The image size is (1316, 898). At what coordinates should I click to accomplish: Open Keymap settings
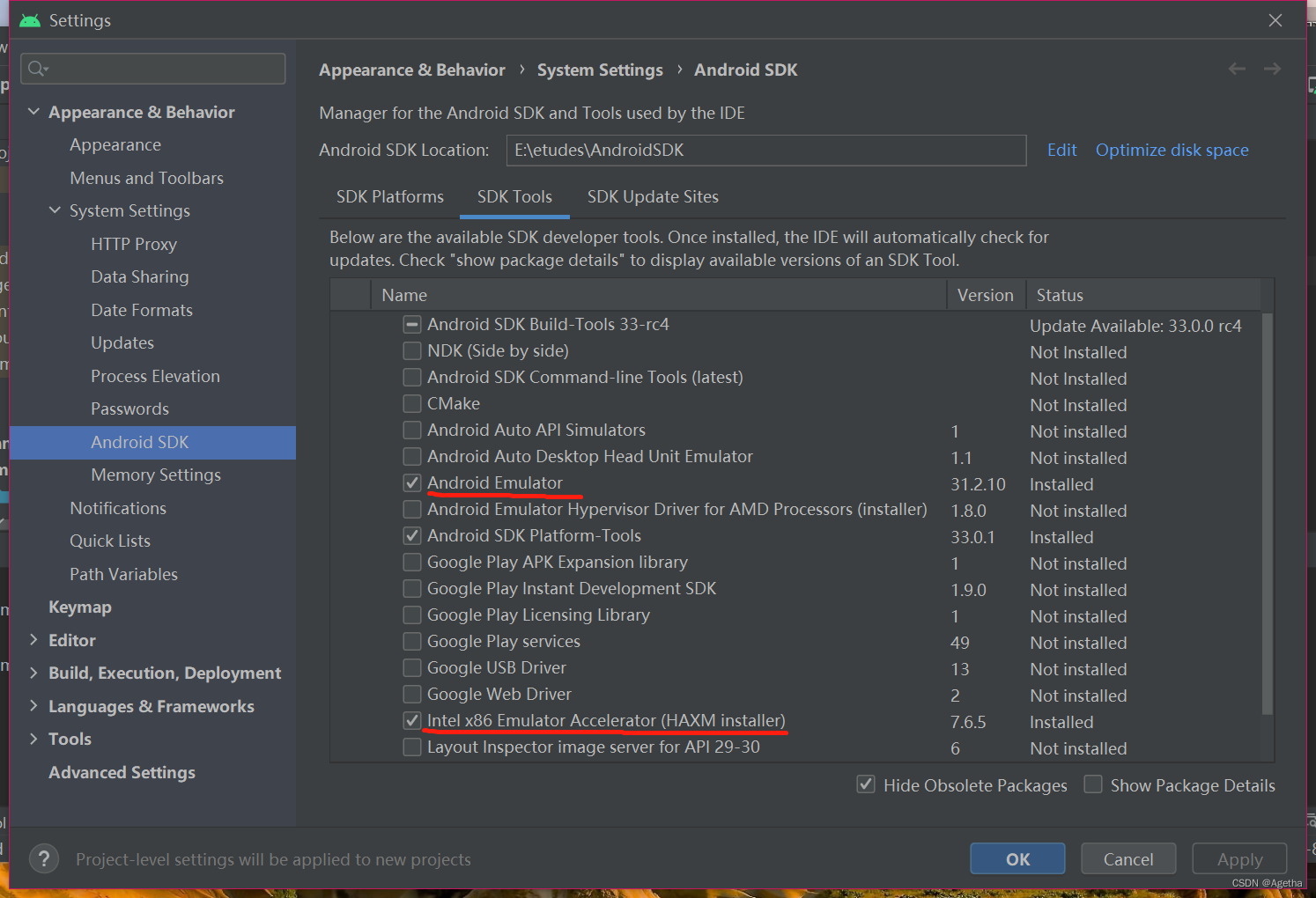(80, 607)
